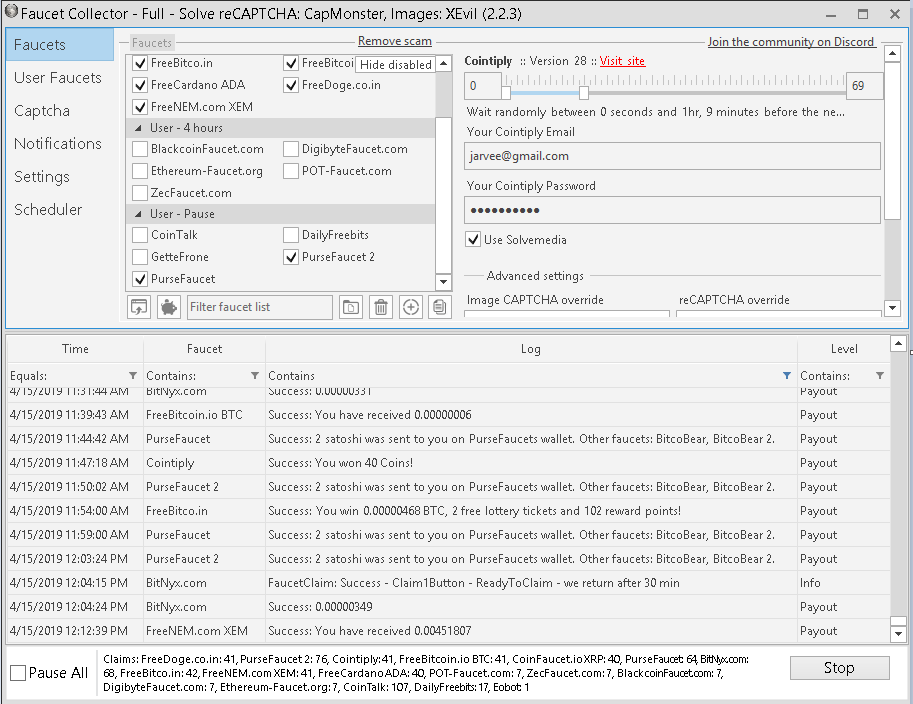The image size is (913, 704).
Task: Click the Cointiply Password field
Action: (672, 210)
